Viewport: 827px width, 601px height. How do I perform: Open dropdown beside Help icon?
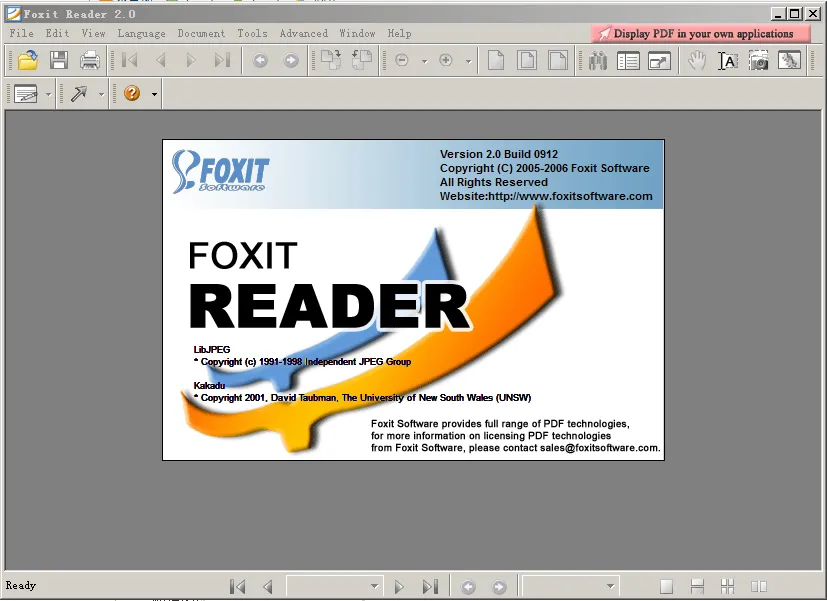click(154, 95)
